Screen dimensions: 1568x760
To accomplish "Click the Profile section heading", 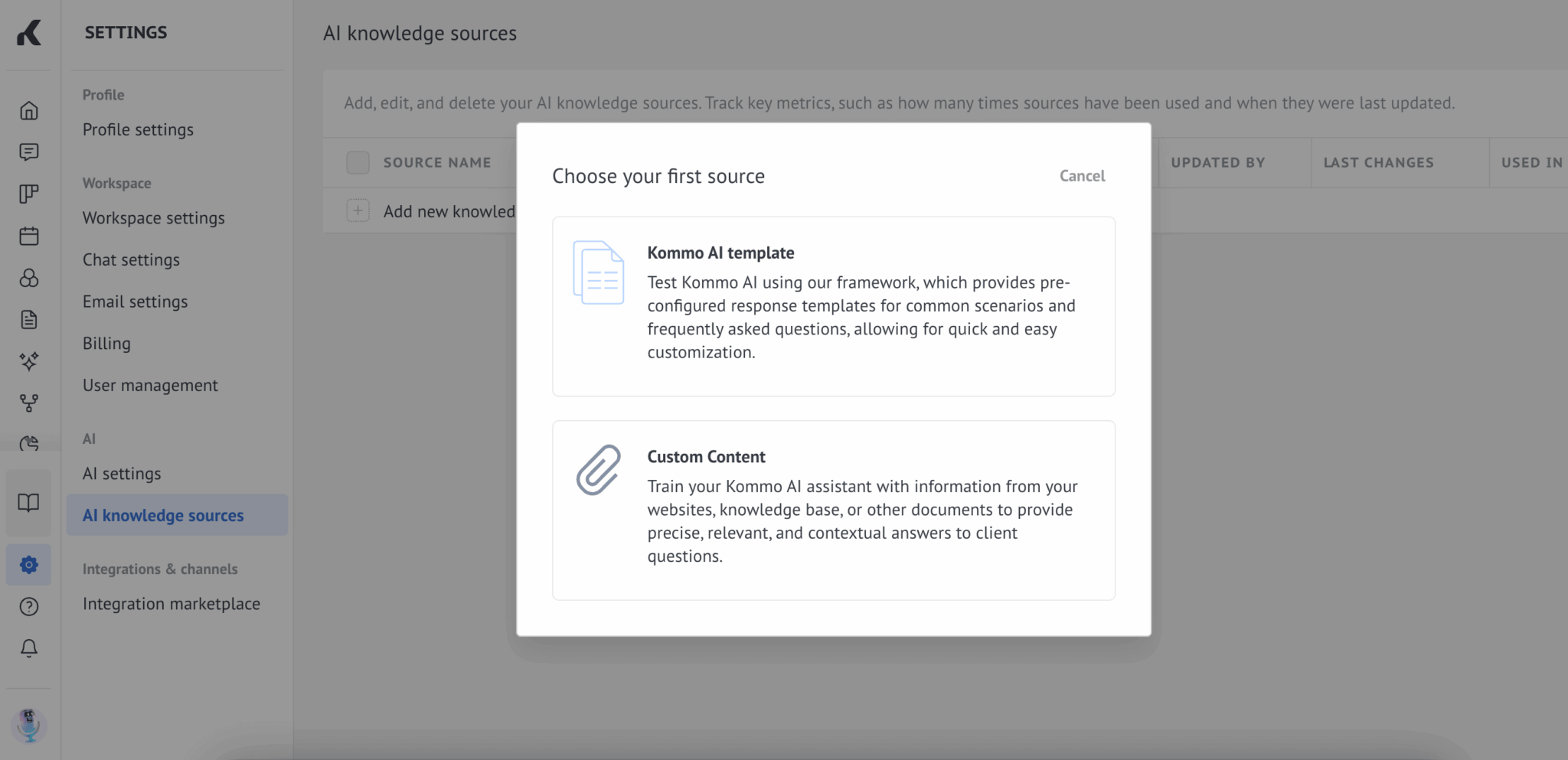I will tap(103, 95).
